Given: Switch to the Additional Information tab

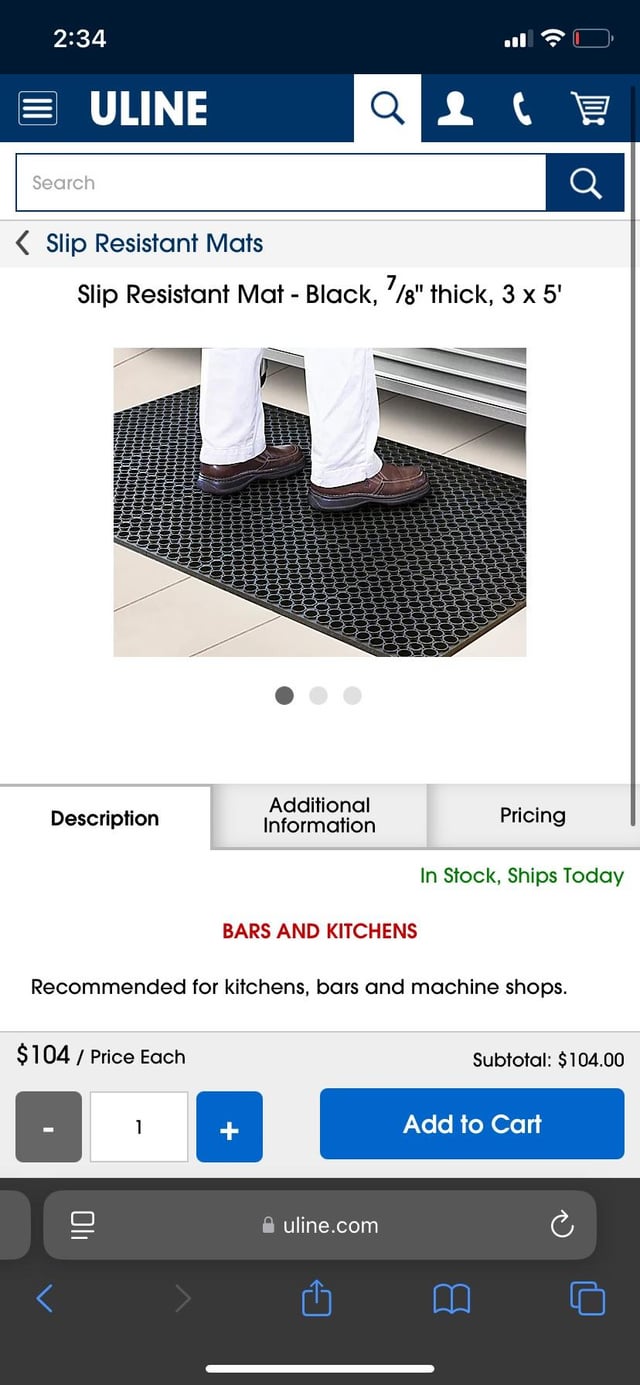Looking at the screenshot, I should point(319,816).
